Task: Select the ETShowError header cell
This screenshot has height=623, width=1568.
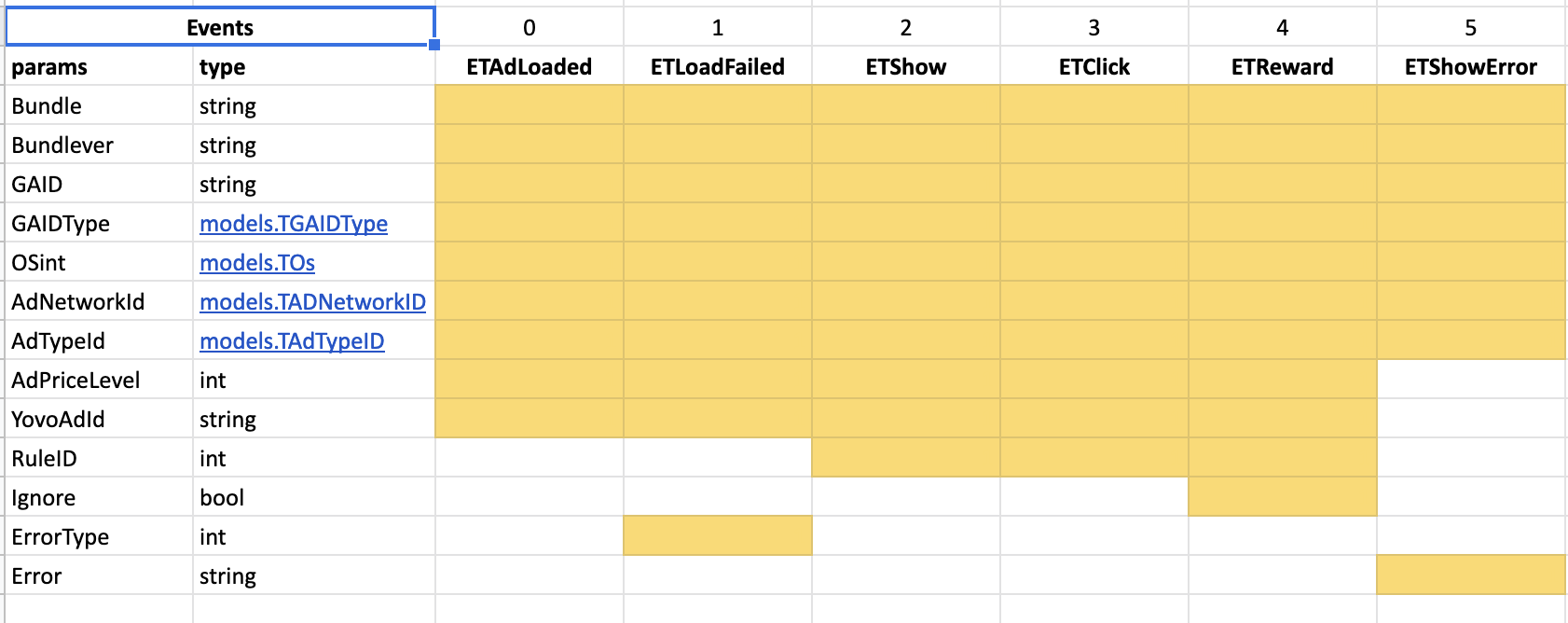Action: 1471,67
